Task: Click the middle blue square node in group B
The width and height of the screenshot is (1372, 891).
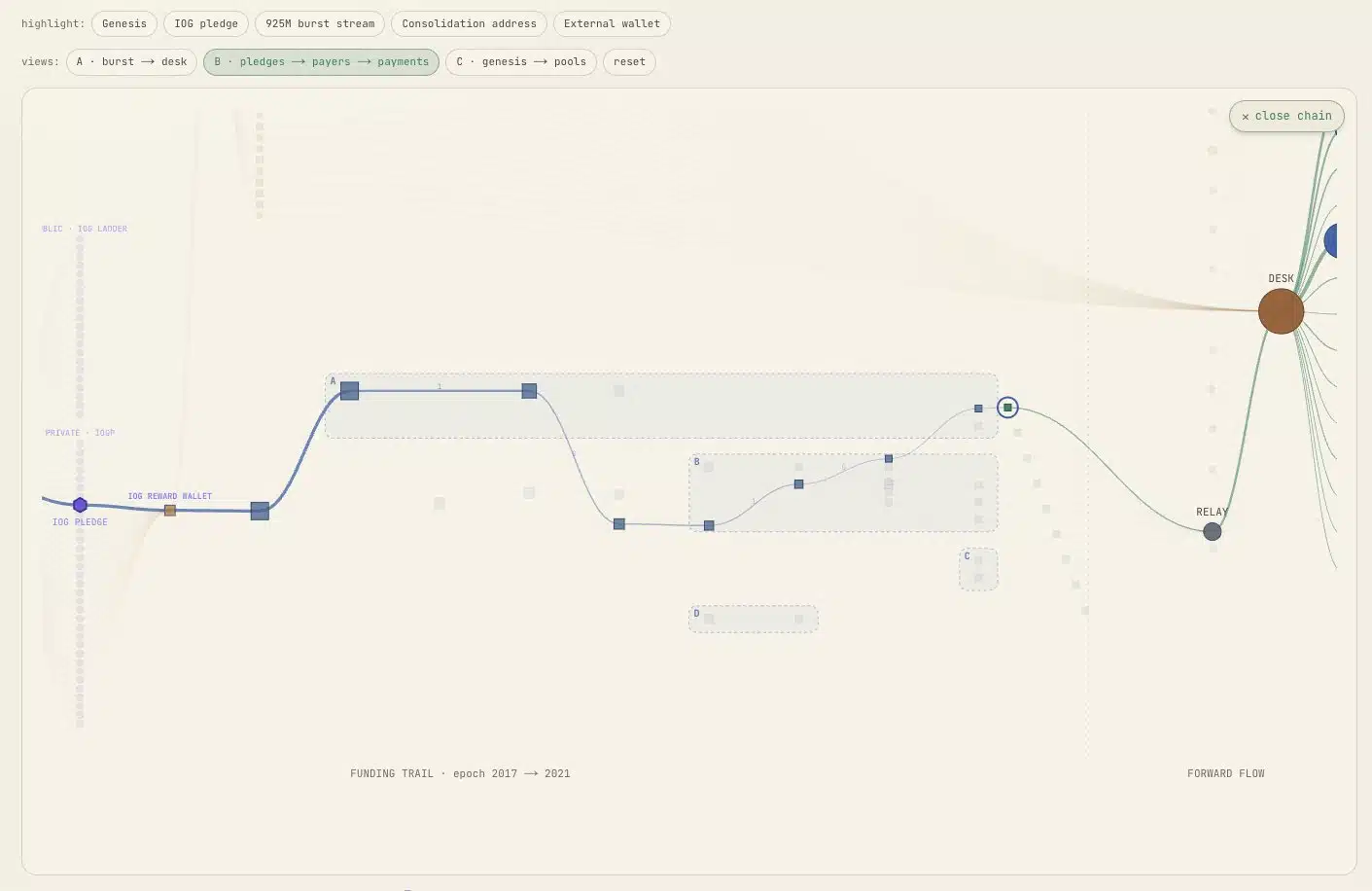Action: (x=798, y=483)
